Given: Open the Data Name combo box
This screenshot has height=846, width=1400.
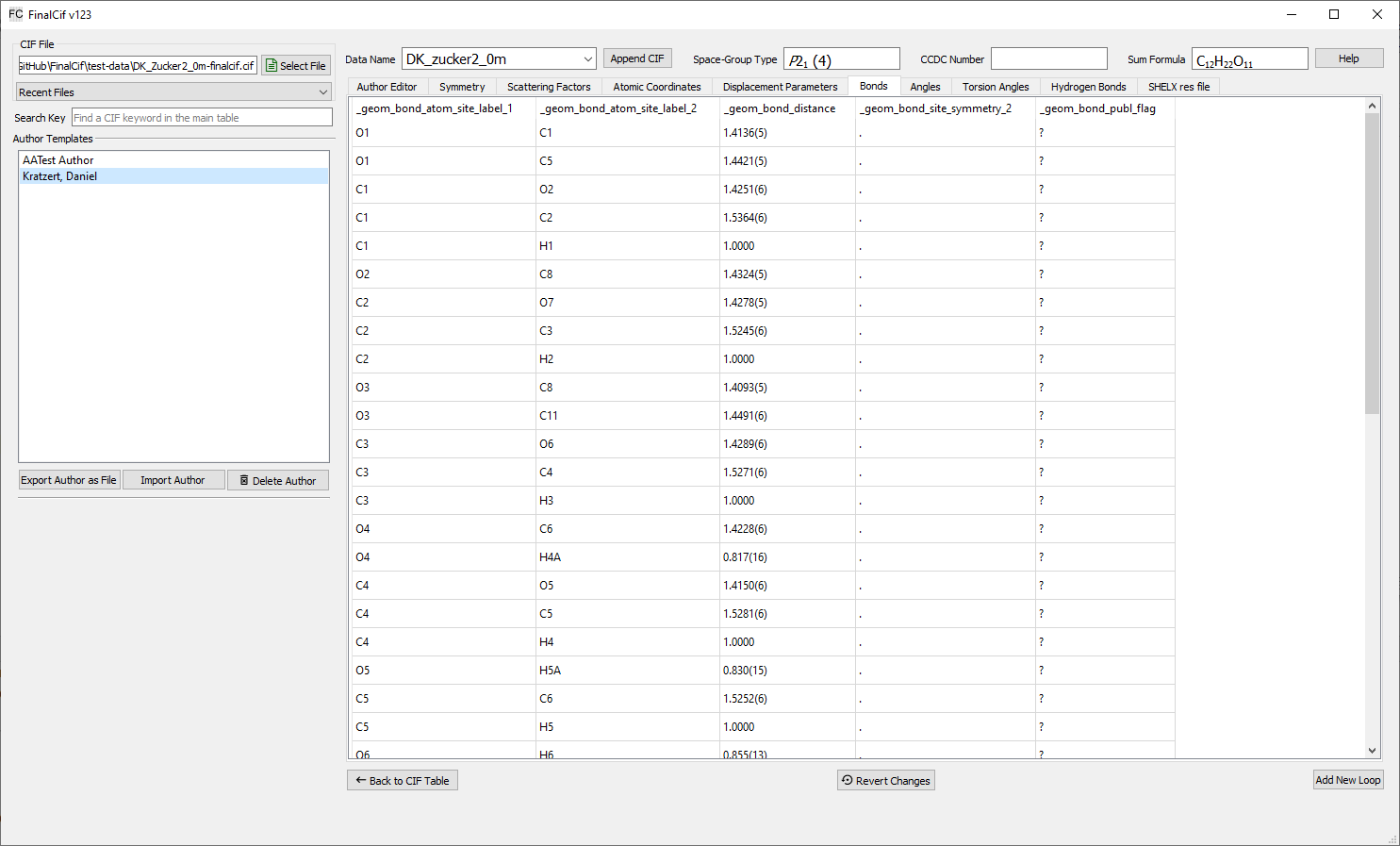Looking at the screenshot, I should [499, 59].
